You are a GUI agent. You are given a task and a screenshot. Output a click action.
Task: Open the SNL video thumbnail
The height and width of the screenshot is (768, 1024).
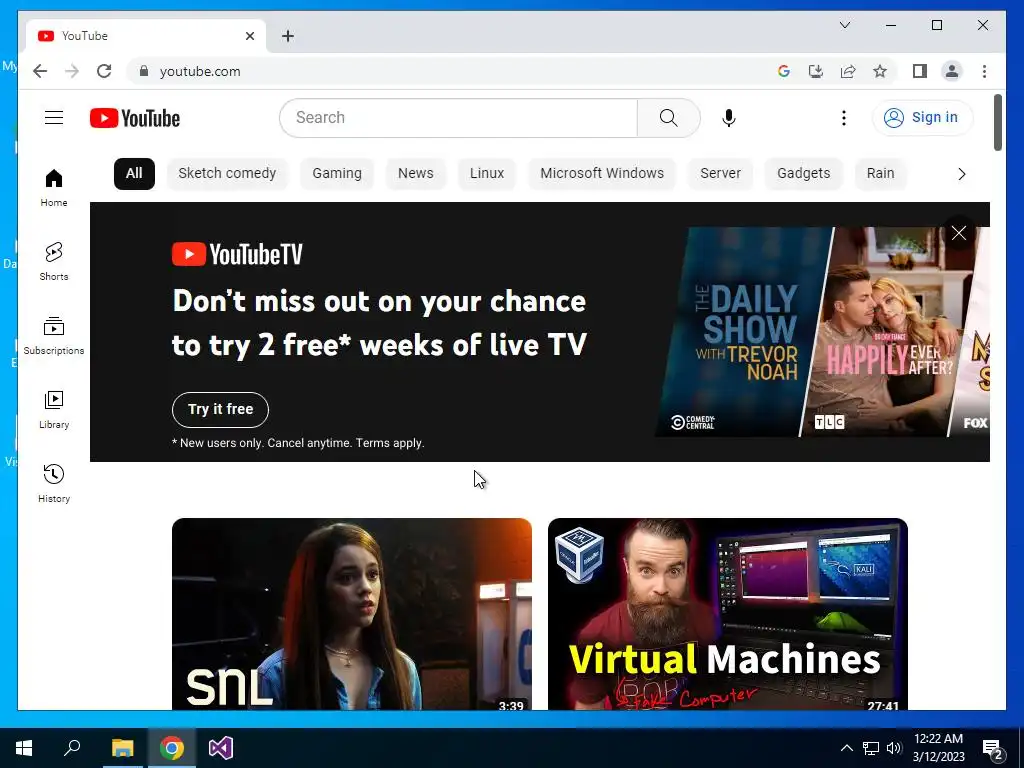pos(351,614)
